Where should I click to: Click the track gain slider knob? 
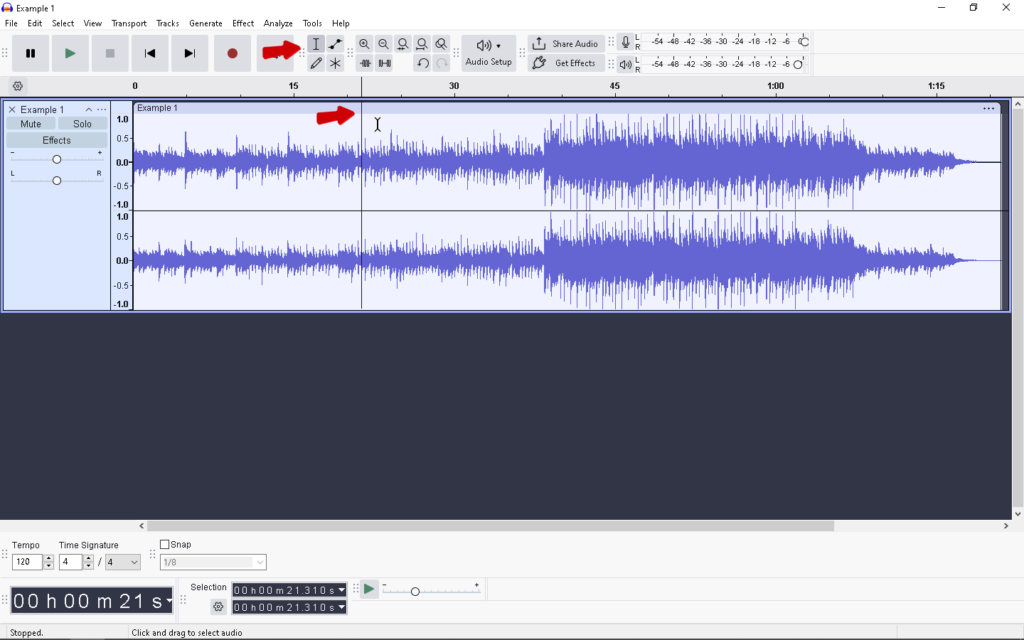(x=57, y=160)
